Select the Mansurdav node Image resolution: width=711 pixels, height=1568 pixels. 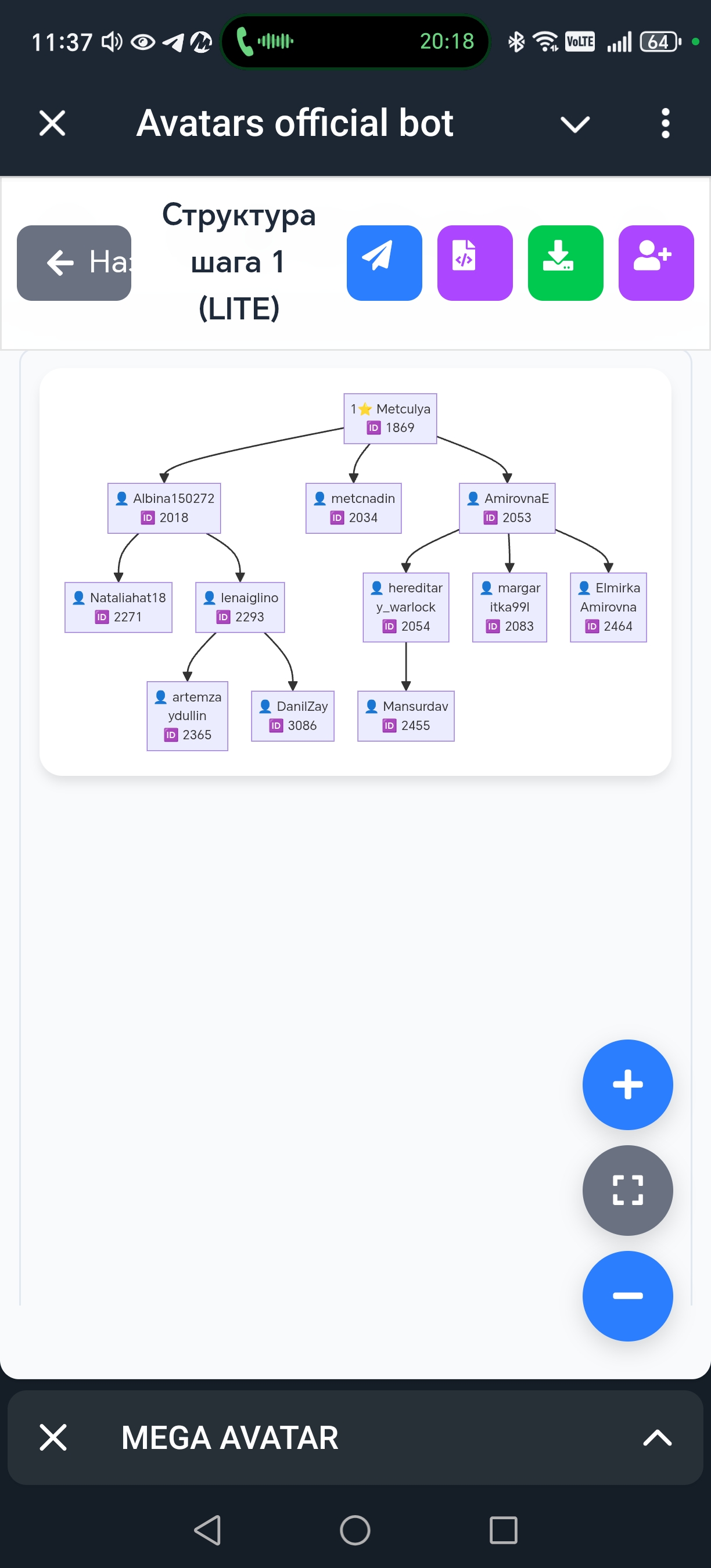click(406, 716)
